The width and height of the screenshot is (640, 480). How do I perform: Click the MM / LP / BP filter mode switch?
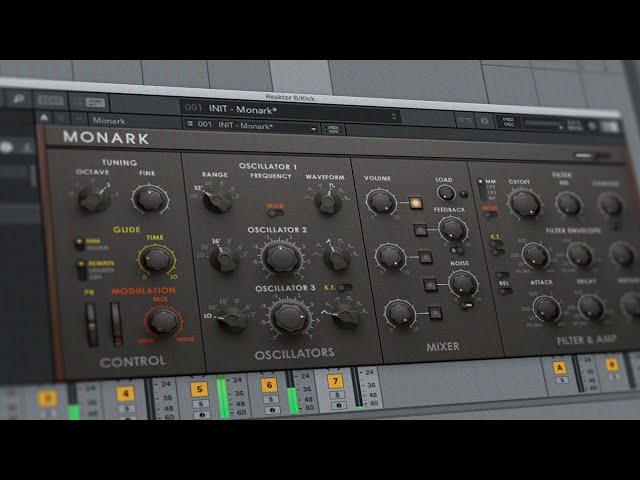481,189
